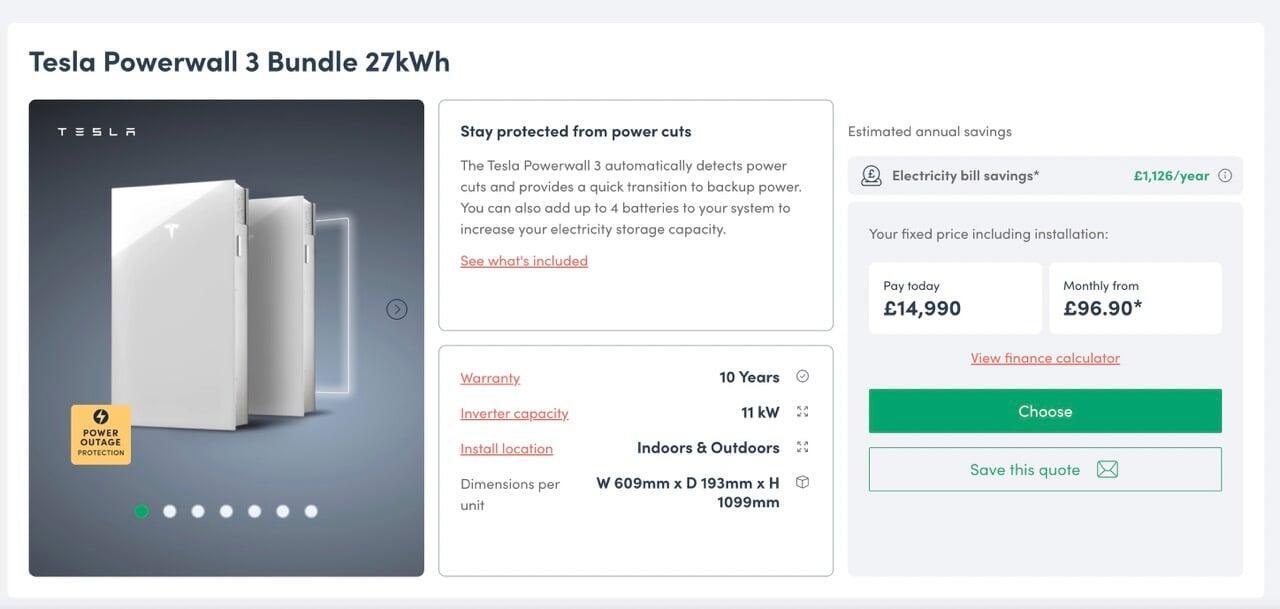Click the Power Outage Protection badge
The height and width of the screenshot is (609, 1280).
(101, 435)
